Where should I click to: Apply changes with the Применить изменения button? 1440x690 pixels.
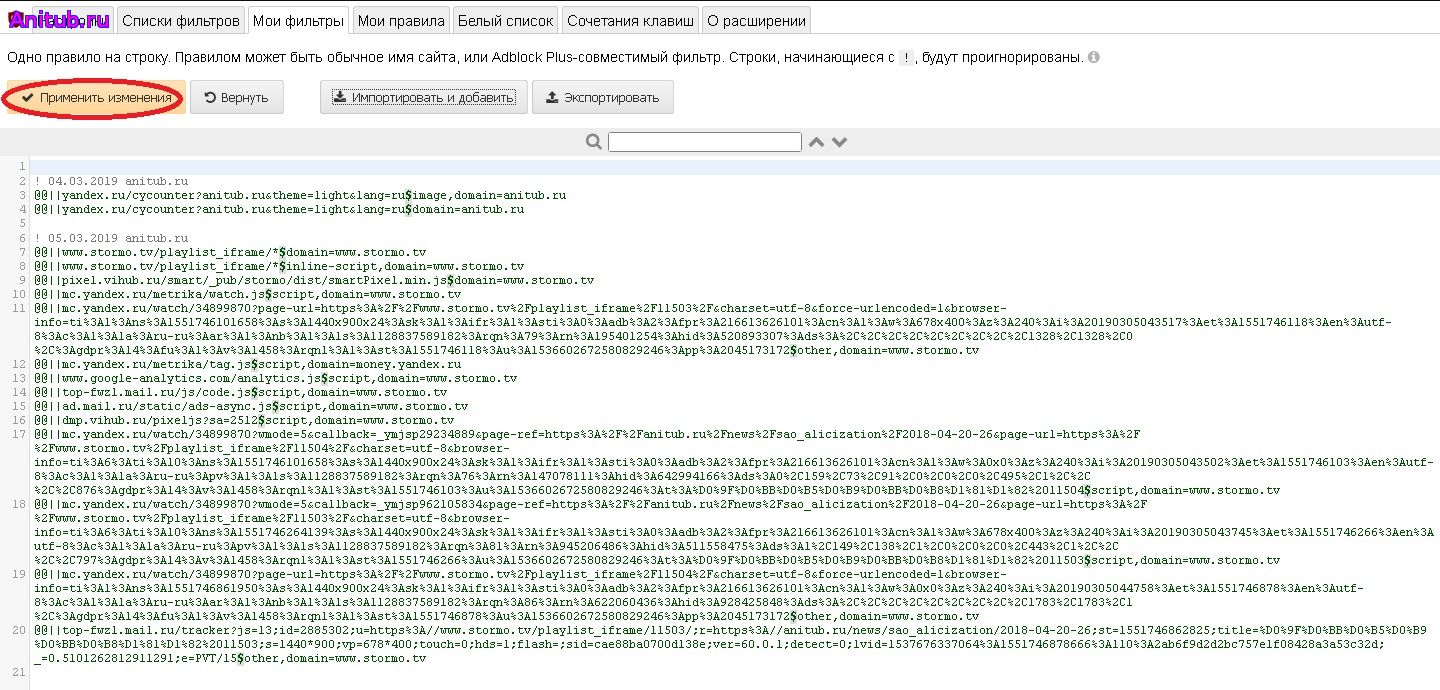coord(96,98)
